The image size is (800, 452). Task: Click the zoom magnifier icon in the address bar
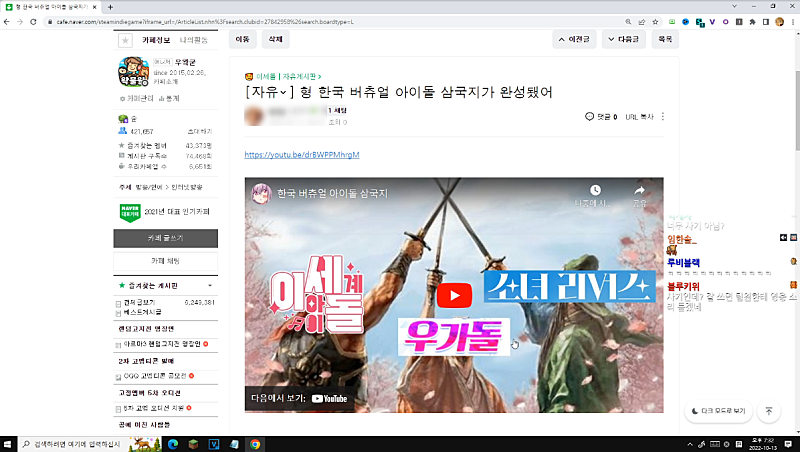tap(628, 22)
